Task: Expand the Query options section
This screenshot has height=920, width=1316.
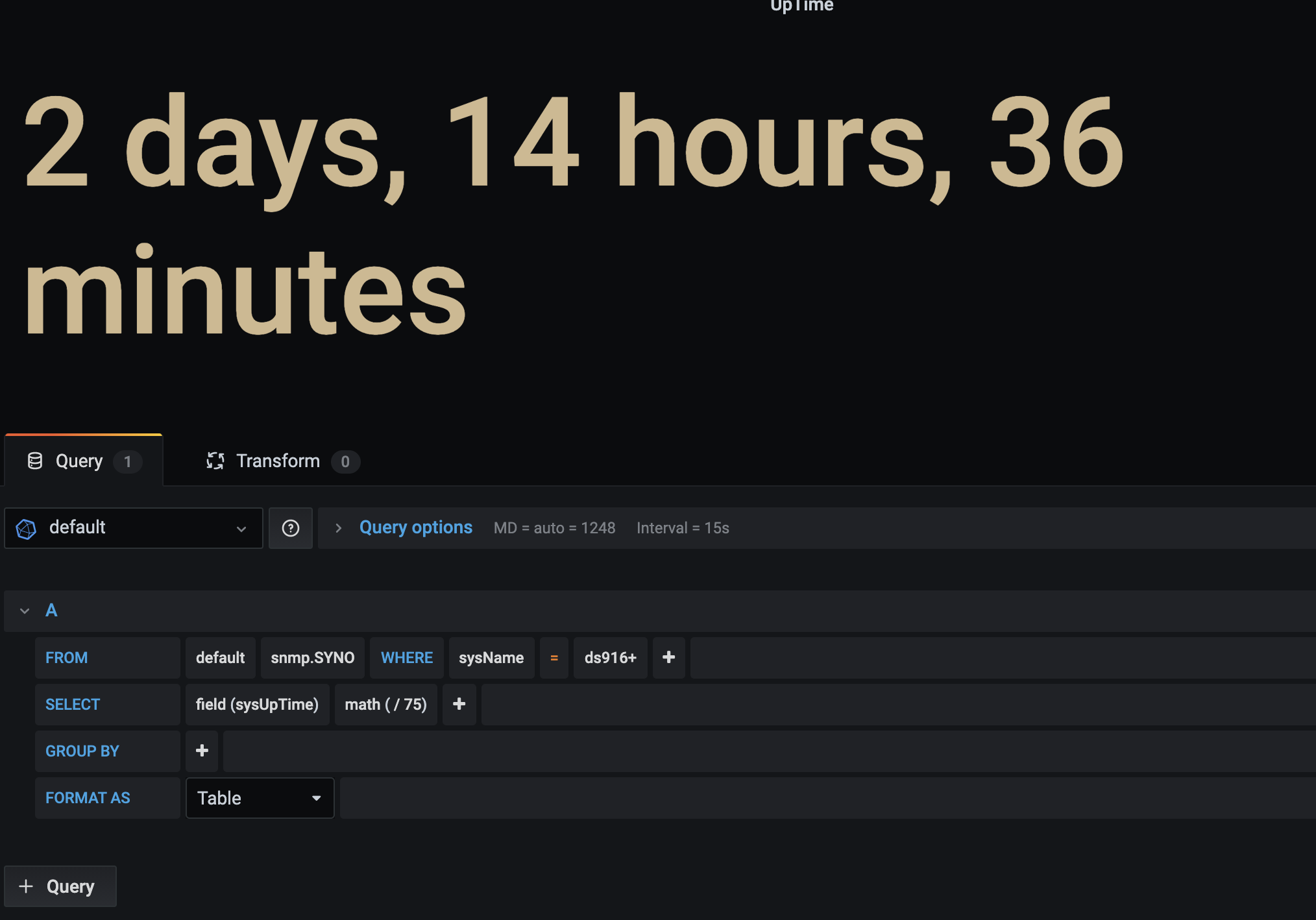Action: point(338,528)
